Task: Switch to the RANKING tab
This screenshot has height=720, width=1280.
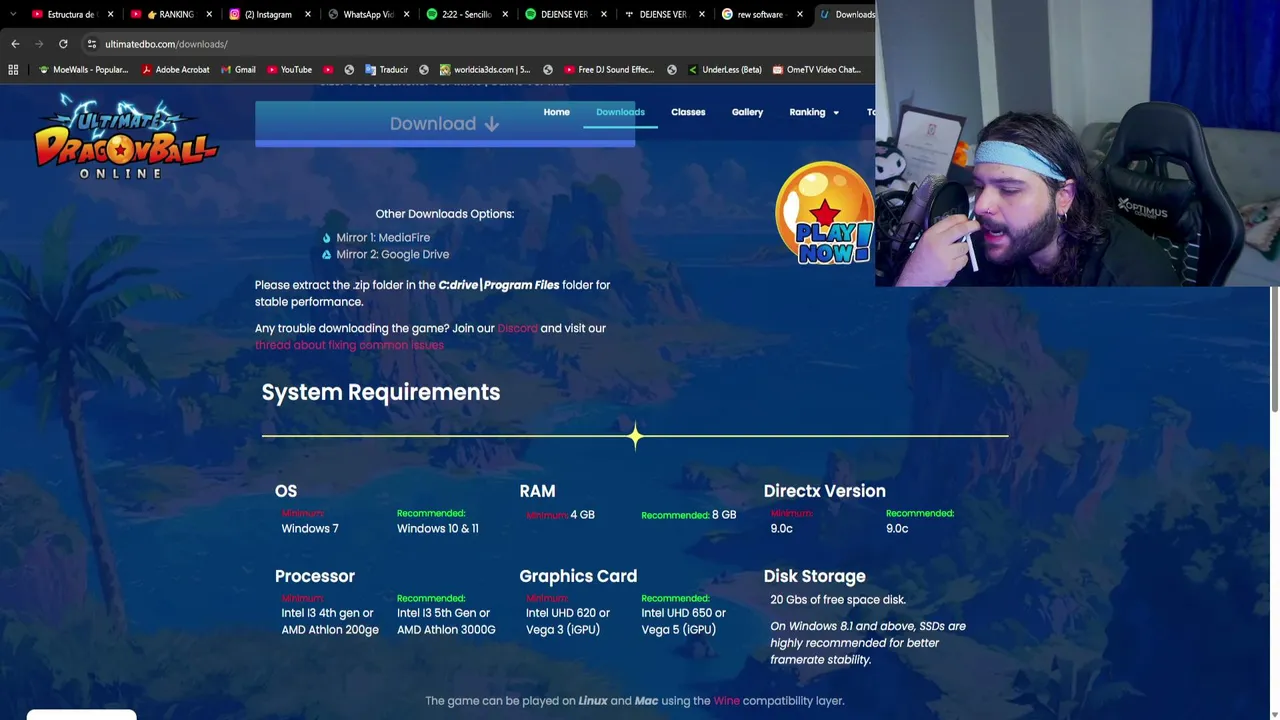Action: pyautogui.click(x=169, y=15)
